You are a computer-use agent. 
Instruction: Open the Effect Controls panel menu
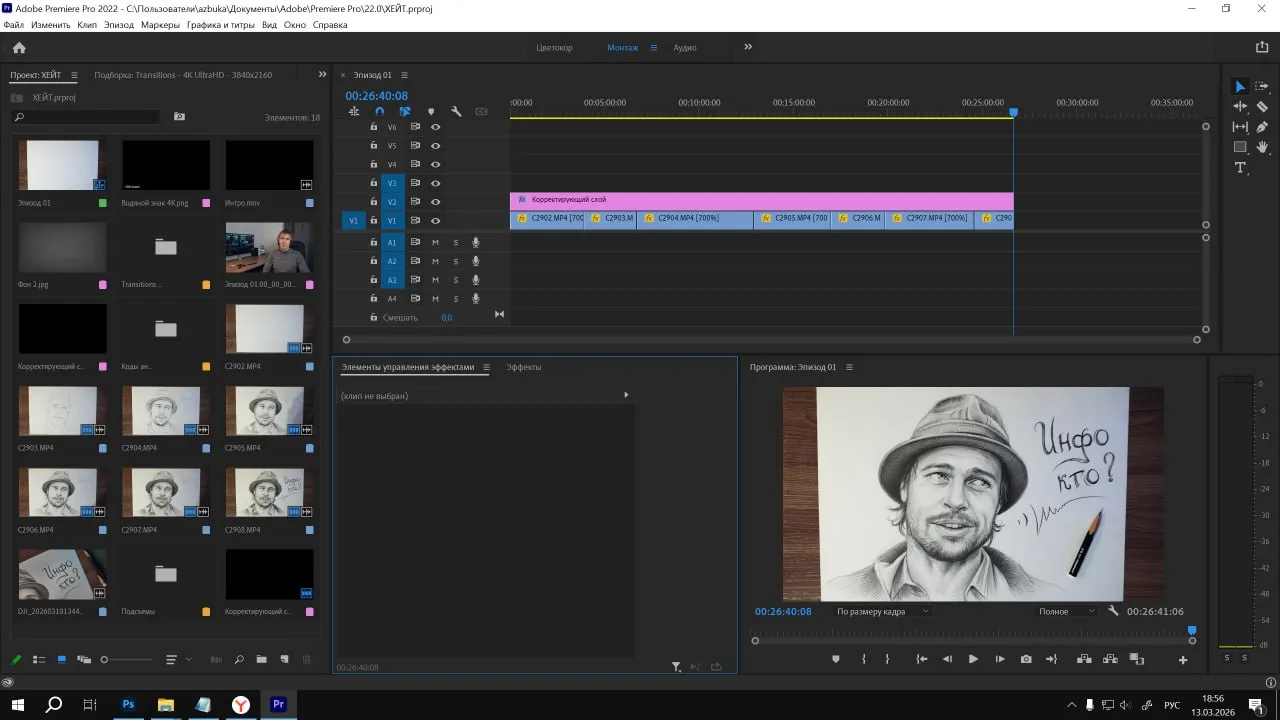click(x=486, y=367)
